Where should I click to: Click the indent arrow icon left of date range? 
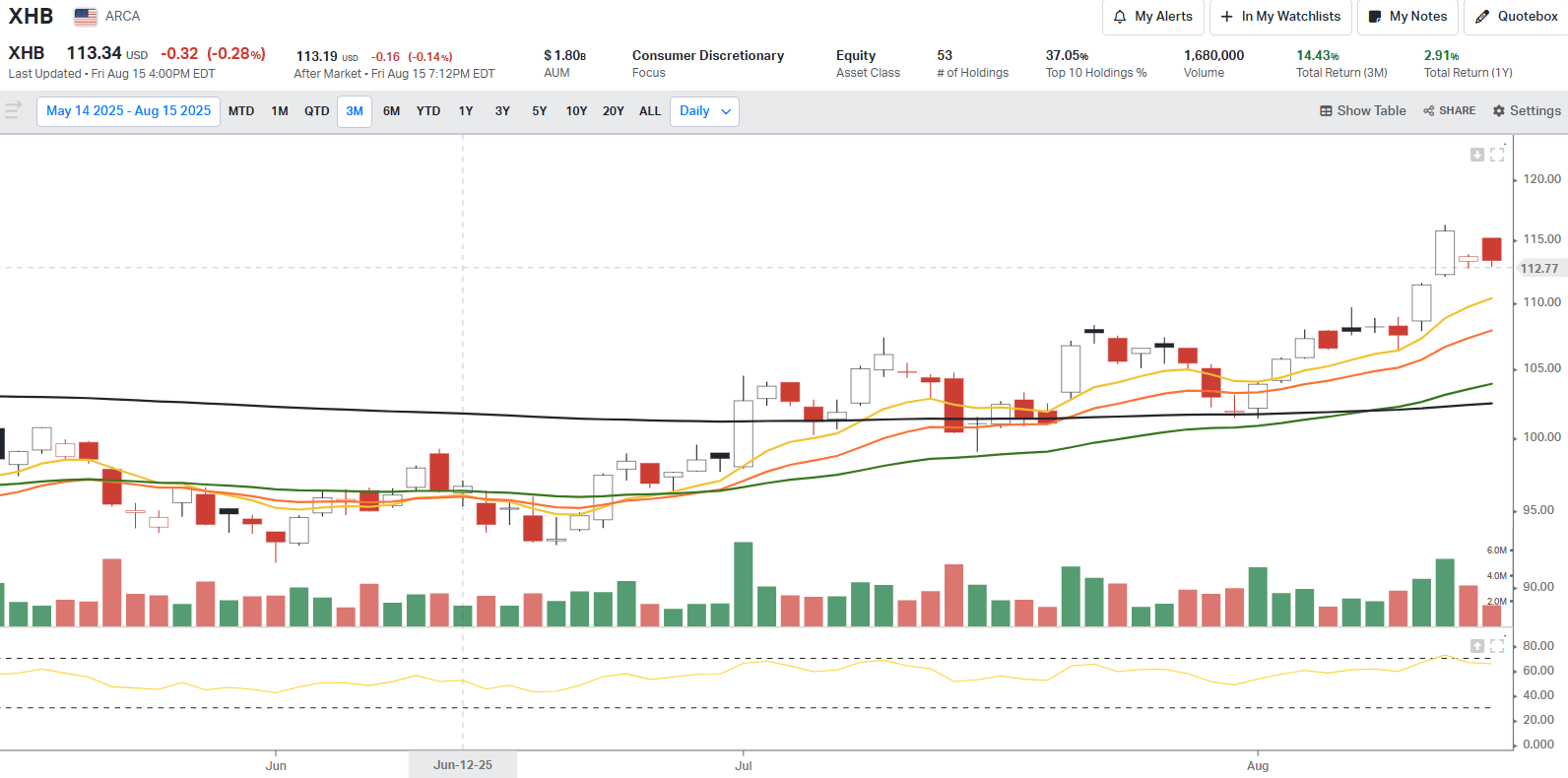point(13,110)
